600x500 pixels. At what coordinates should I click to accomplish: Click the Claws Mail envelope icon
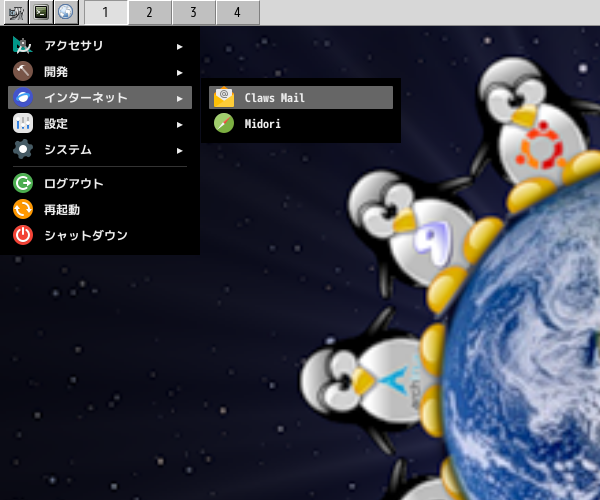(224, 98)
